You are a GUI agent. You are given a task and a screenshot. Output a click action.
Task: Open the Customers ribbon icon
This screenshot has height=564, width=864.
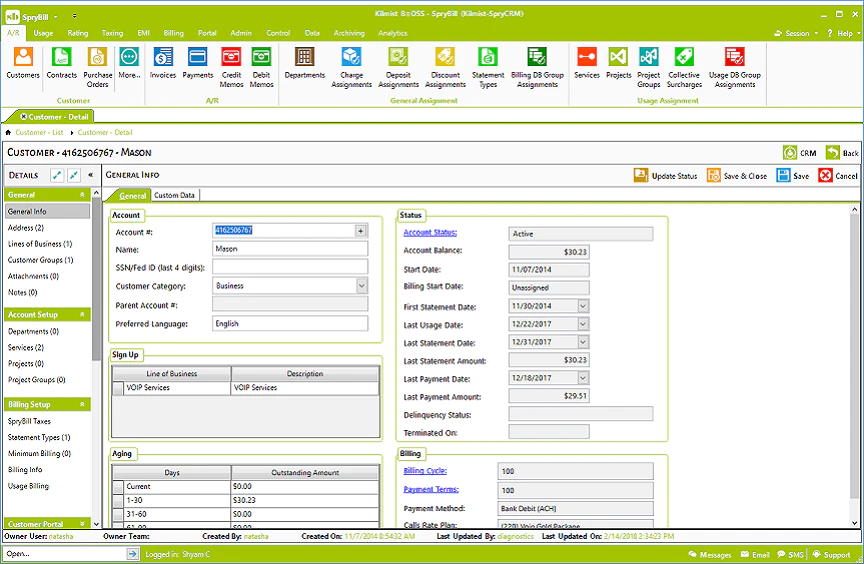(x=23, y=63)
